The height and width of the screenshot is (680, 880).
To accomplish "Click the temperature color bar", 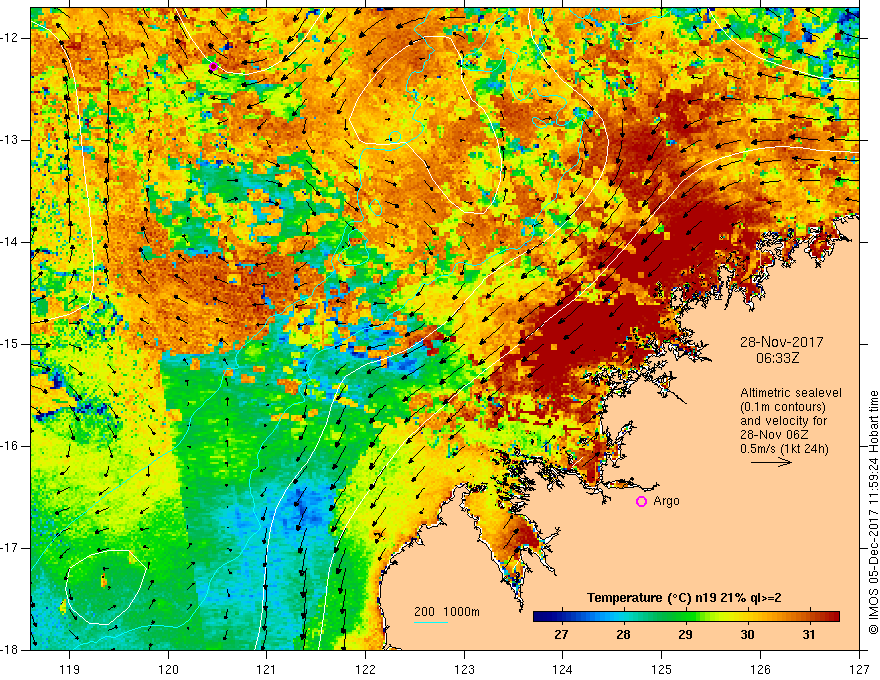I will click(686, 617).
